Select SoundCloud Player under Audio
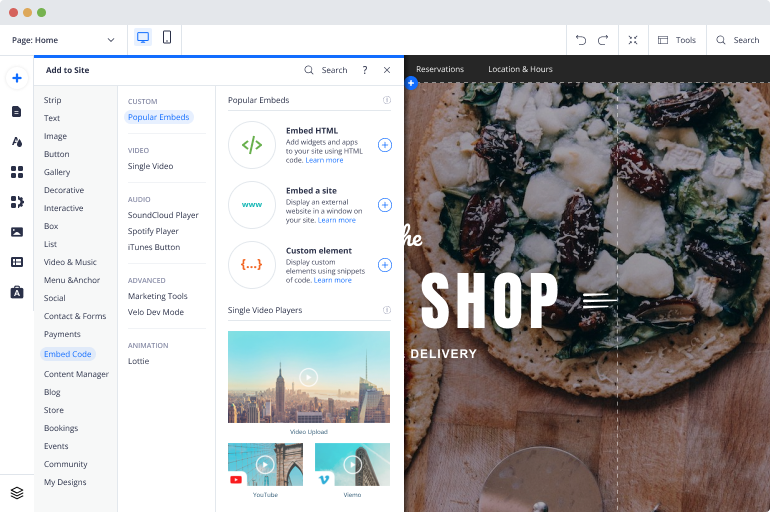Screen dimensions: 770x512 (163, 215)
